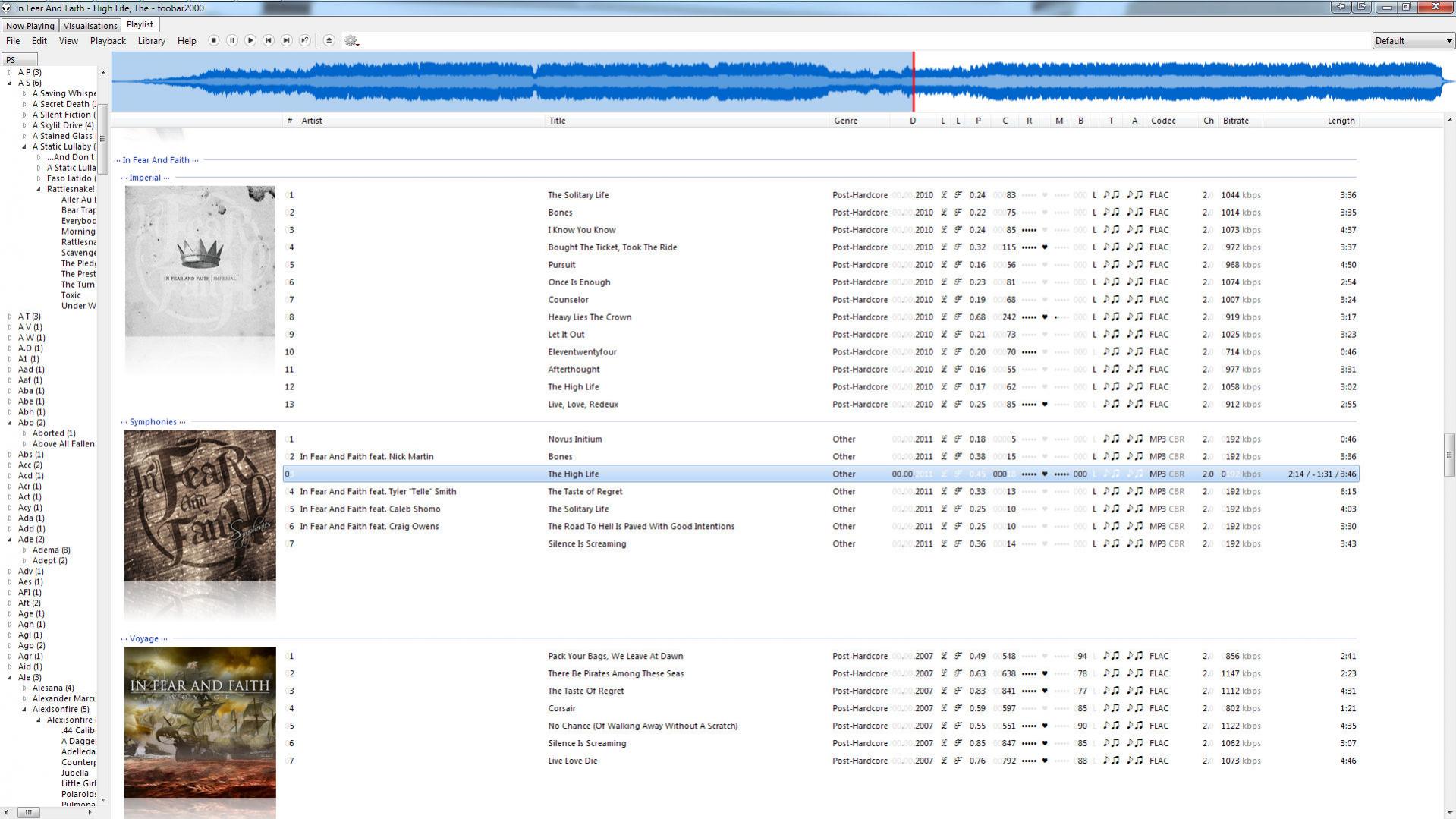Sort by the Codec column header
This screenshot has height=819, width=1456.
[x=1171, y=121]
